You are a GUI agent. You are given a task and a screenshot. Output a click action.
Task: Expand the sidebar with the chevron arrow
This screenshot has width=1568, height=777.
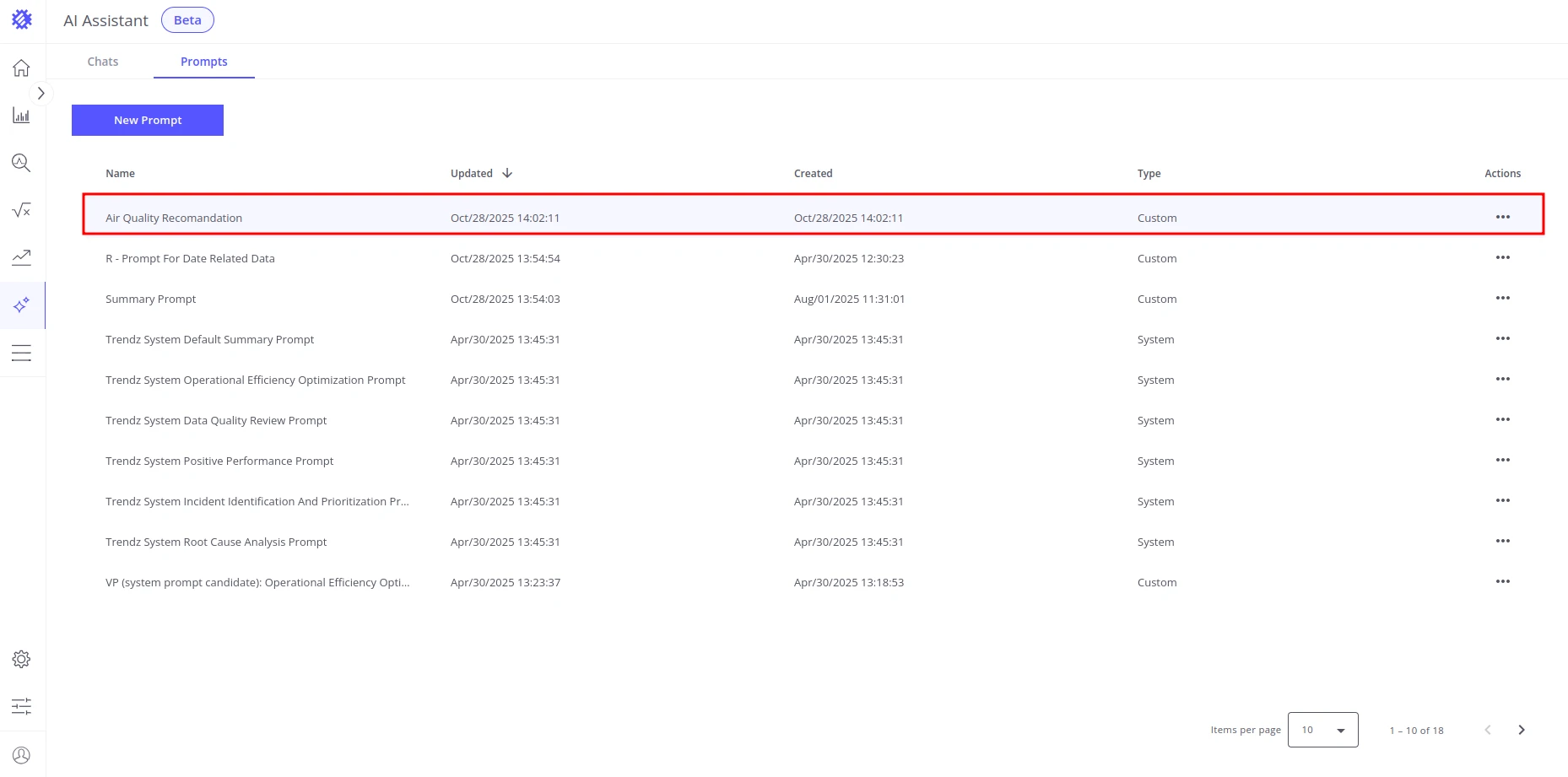pyautogui.click(x=41, y=94)
